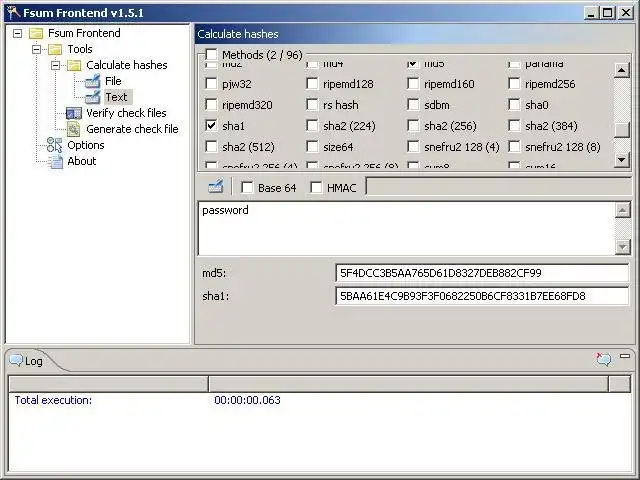640x480 pixels.
Task: Click the File node icon
Action: tap(93, 81)
